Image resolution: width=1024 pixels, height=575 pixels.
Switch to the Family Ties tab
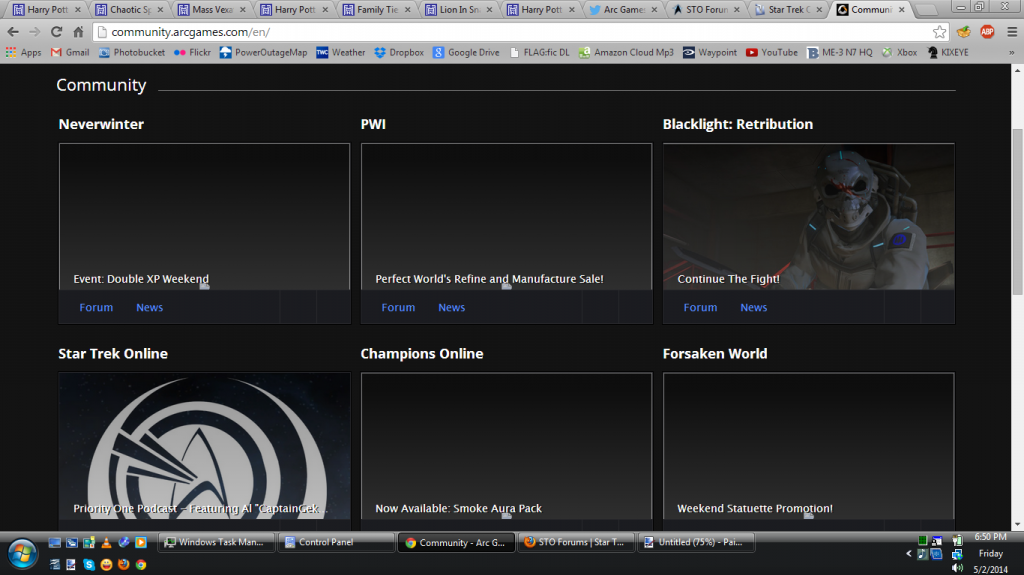(377, 10)
